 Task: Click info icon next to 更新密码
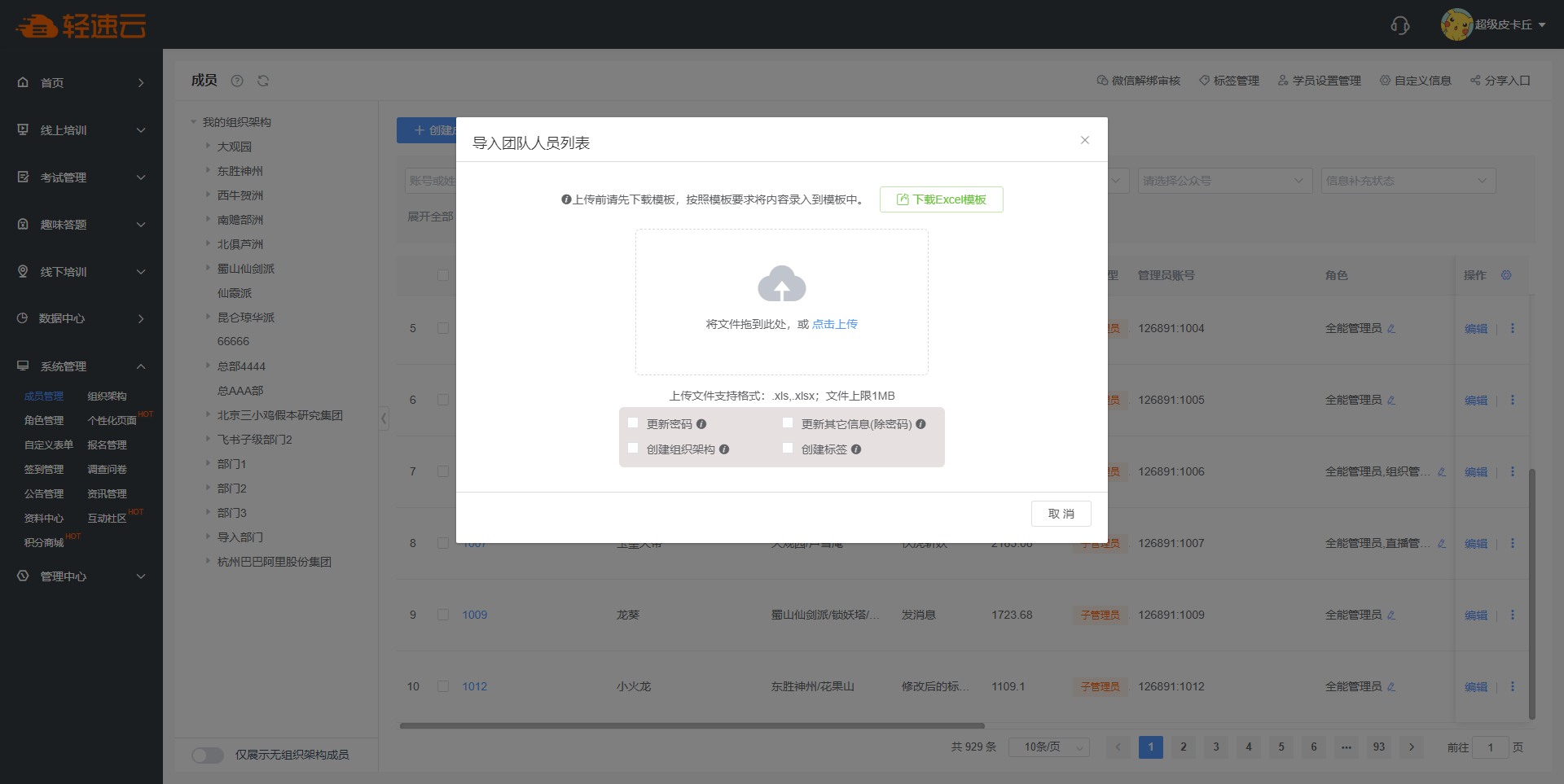tap(701, 424)
